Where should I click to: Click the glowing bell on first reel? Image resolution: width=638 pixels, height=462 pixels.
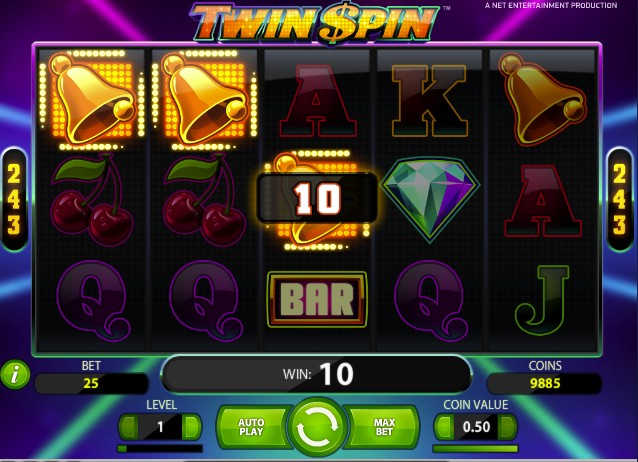92,100
